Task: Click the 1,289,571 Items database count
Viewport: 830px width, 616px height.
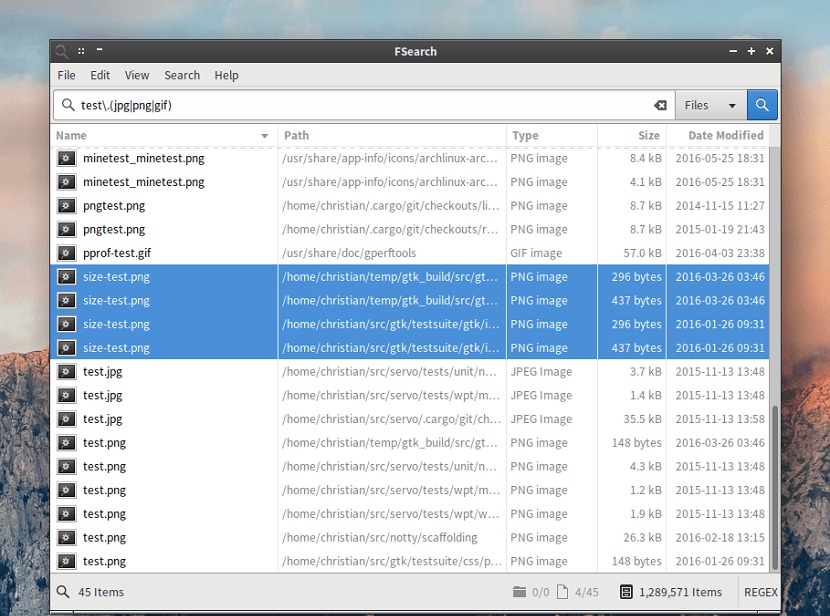Action: tap(680, 592)
